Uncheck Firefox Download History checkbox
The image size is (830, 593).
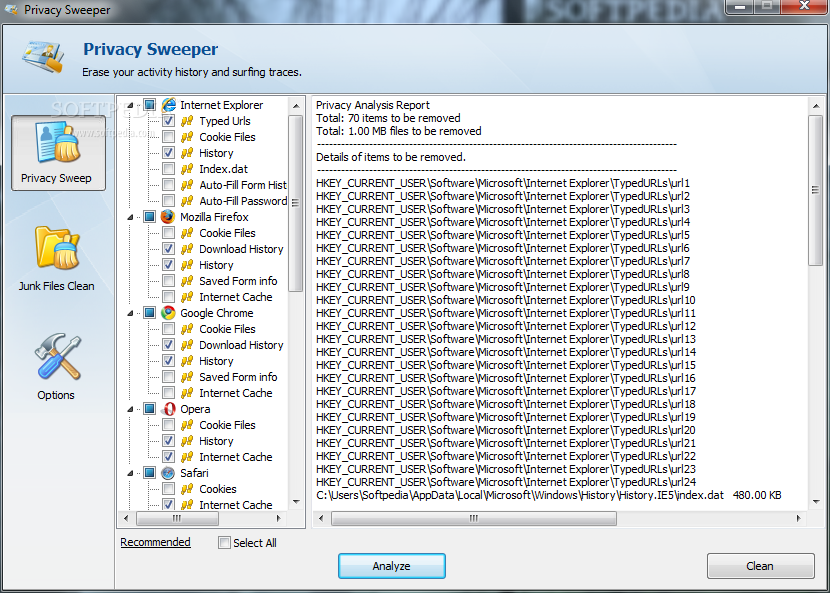pos(168,249)
